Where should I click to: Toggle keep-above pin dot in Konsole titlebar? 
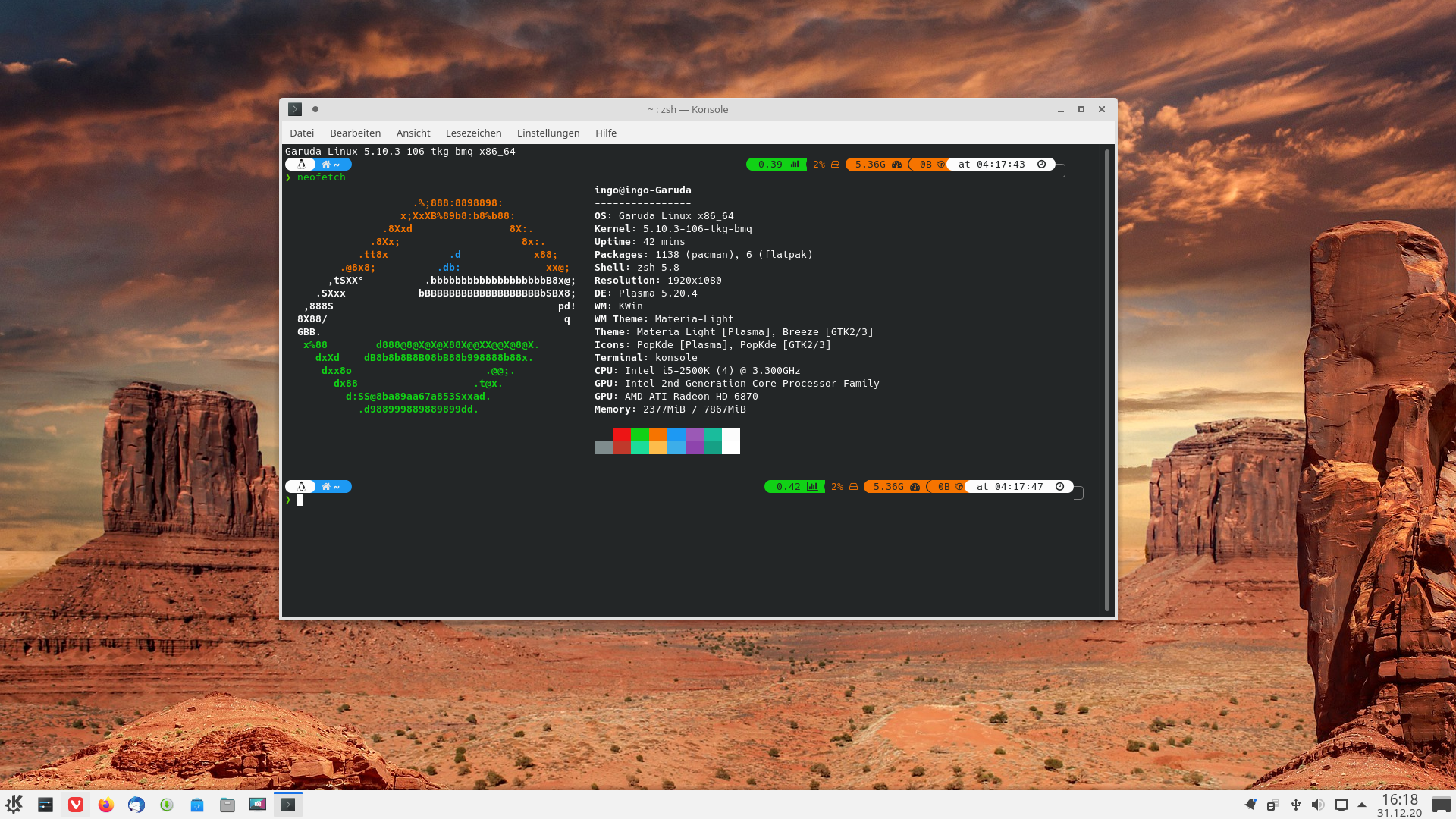(315, 109)
